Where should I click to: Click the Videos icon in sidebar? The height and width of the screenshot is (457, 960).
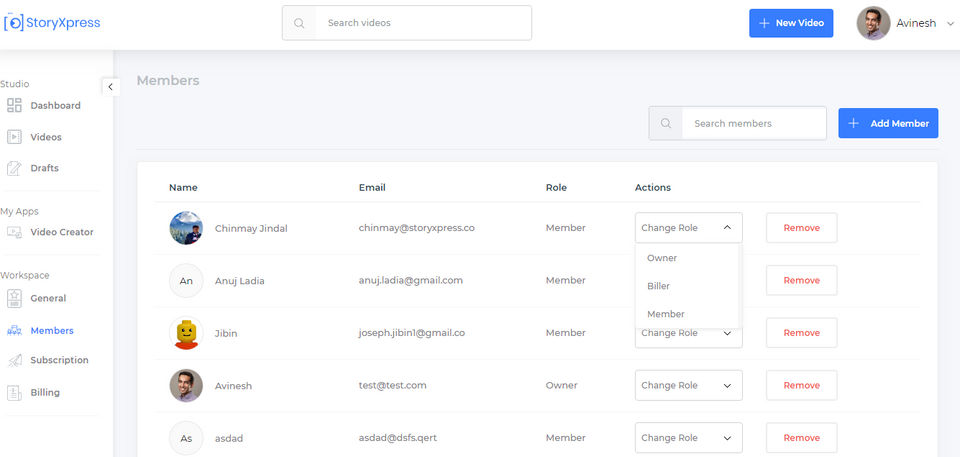pyautogui.click(x=14, y=137)
